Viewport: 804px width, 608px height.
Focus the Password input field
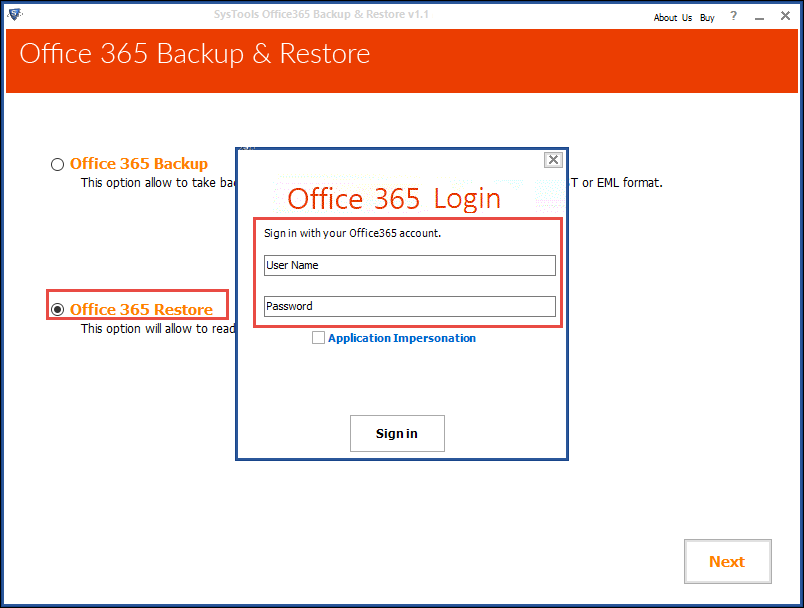pos(410,307)
